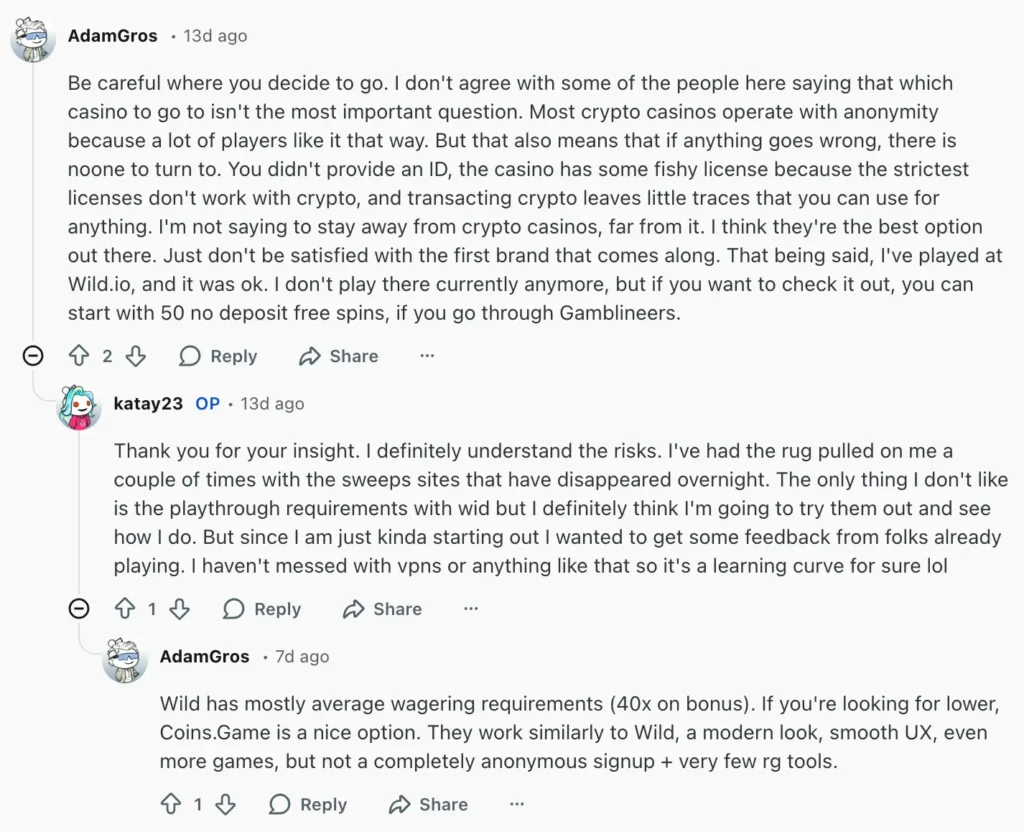This screenshot has height=832, width=1024.
Task: Collapse katay23's reply thread
Action: click(79, 608)
